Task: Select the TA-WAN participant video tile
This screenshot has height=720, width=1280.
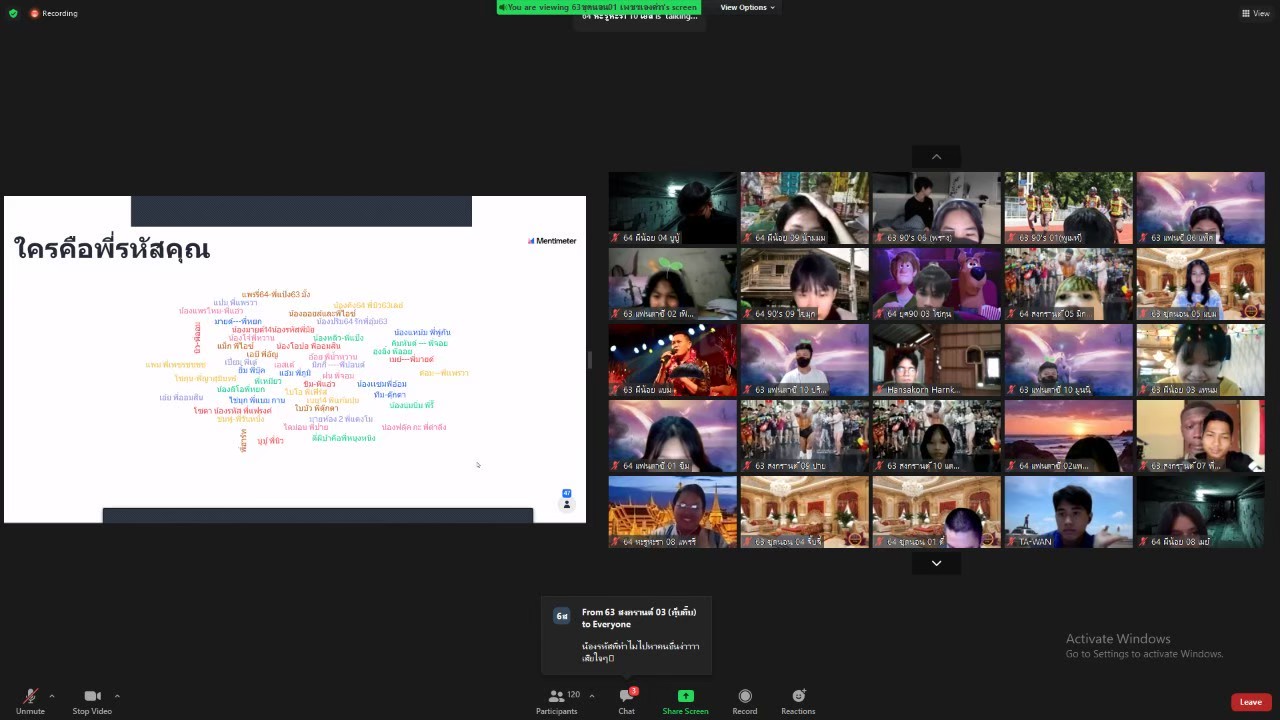Action: 1068,511
